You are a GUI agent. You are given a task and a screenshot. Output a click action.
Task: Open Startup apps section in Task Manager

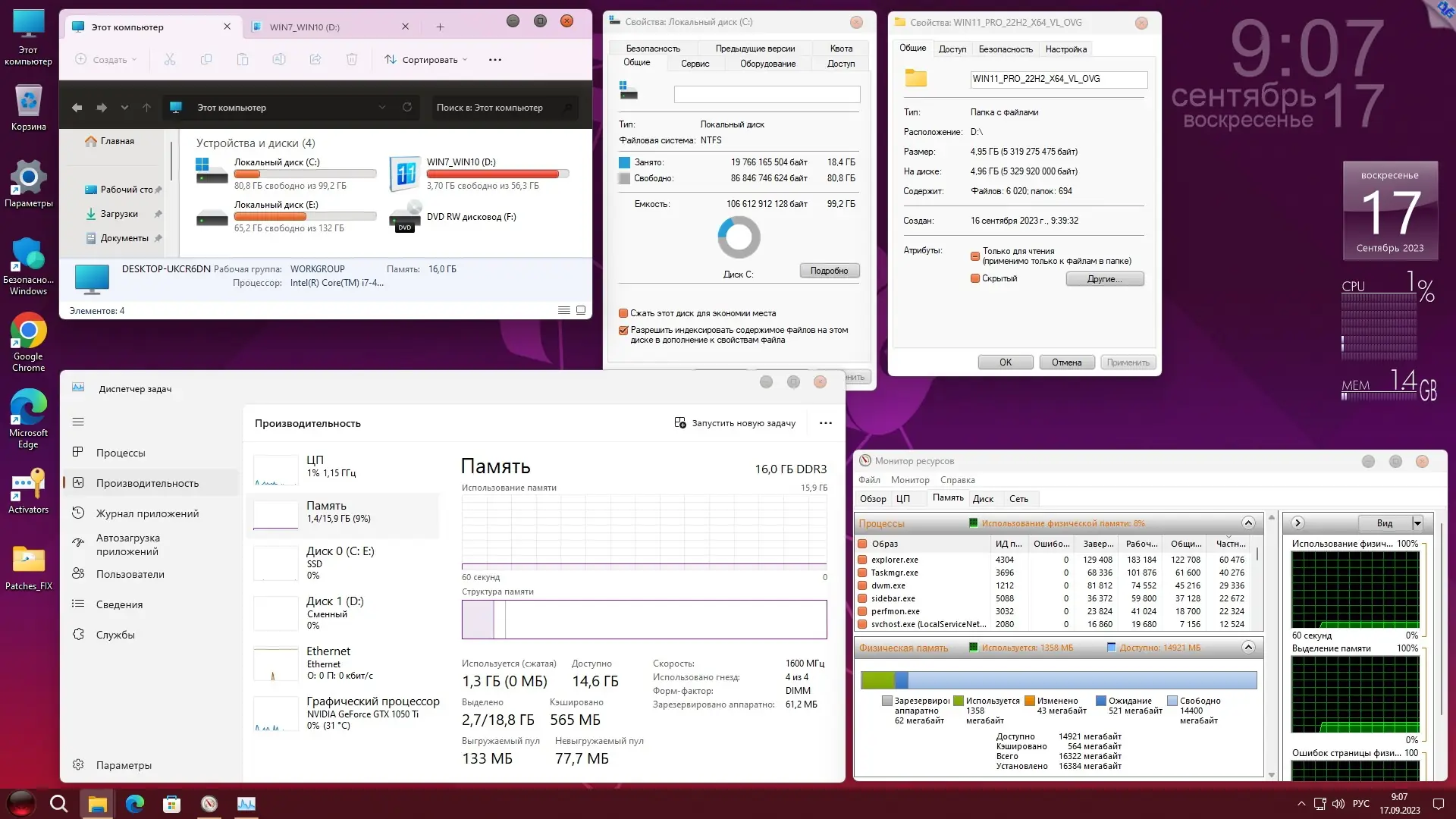tap(127, 544)
